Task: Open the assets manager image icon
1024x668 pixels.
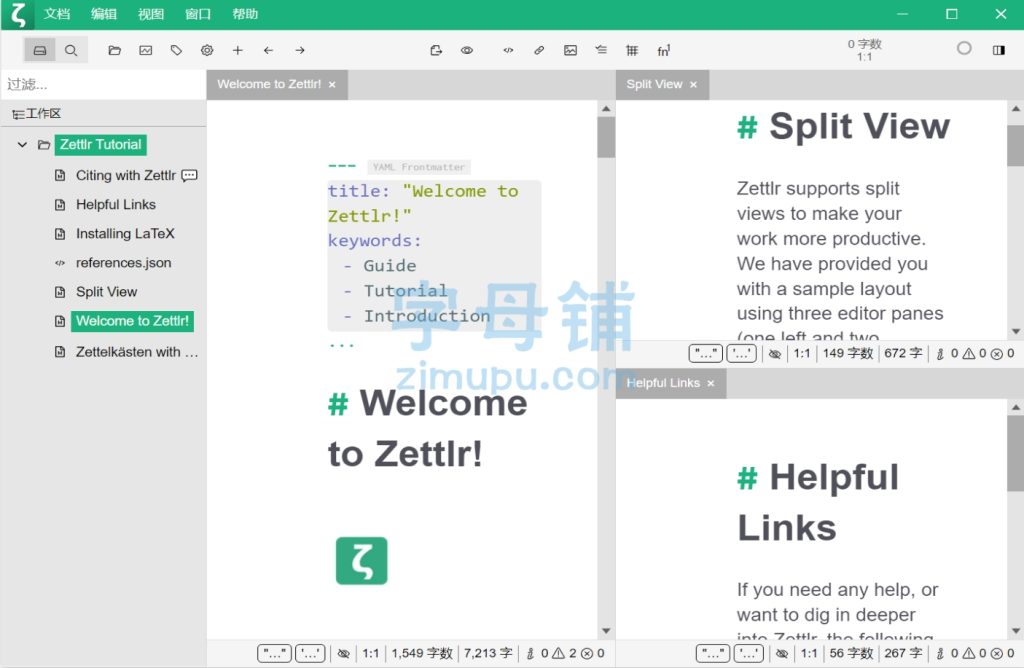Action: point(146,50)
